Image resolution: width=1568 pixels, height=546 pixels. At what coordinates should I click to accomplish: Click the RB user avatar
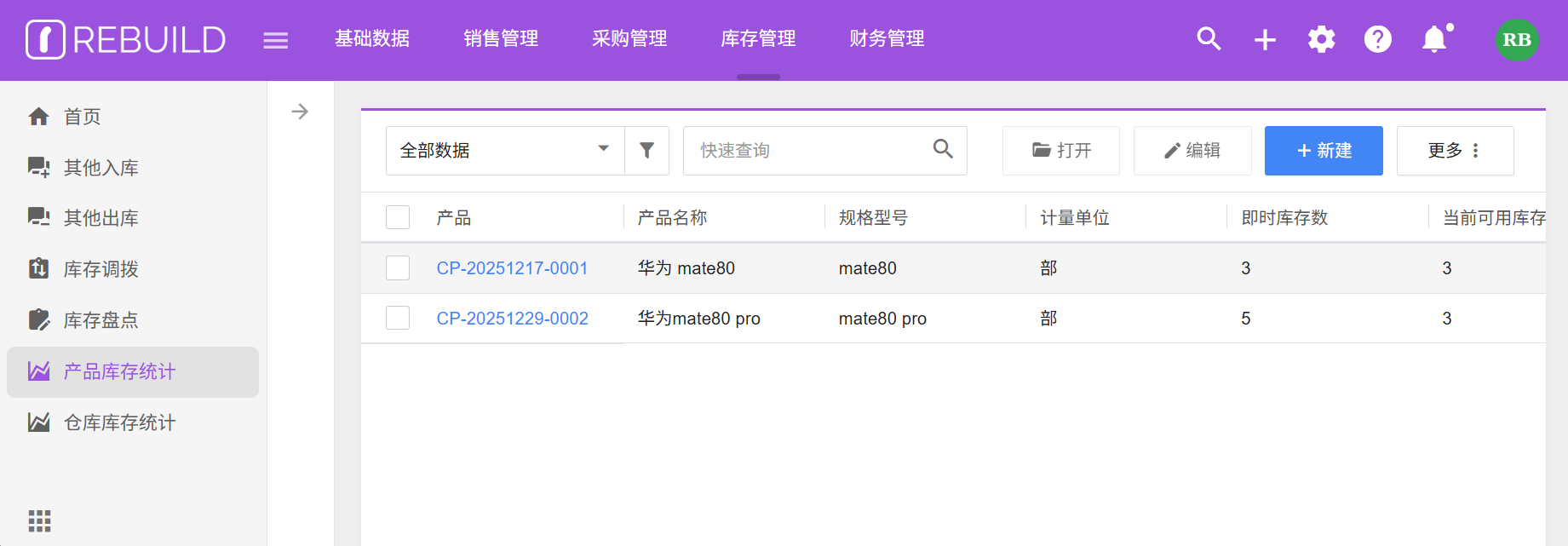(x=1516, y=39)
